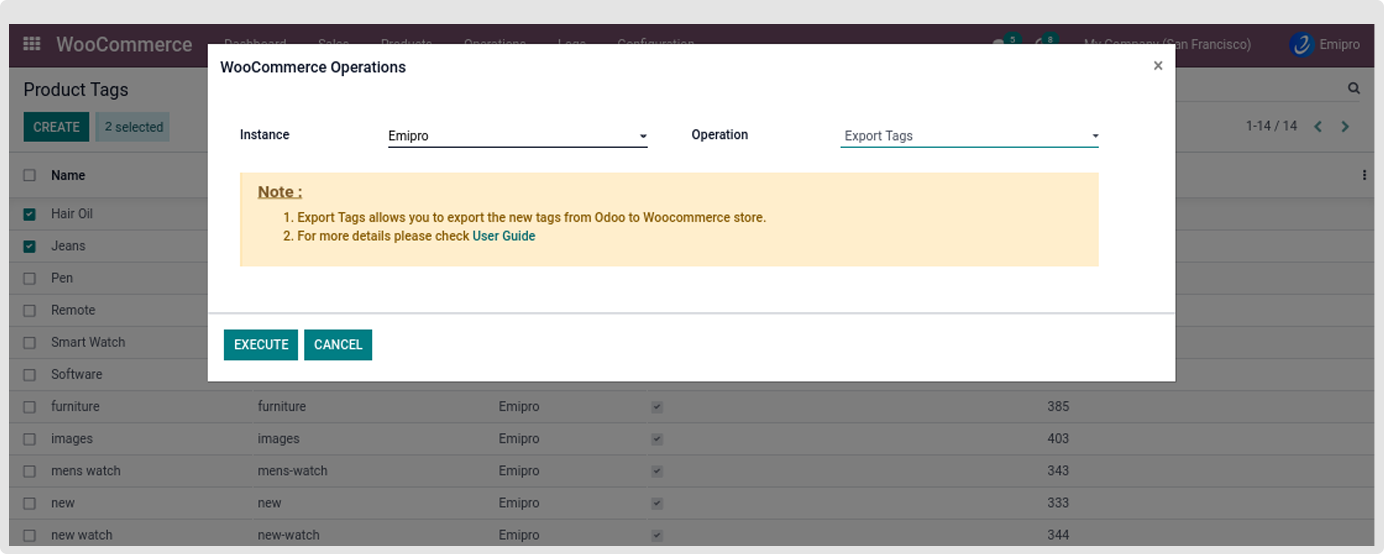Open the apps grid menu icon
The width and height of the screenshot is (1384, 554).
pos(32,44)
